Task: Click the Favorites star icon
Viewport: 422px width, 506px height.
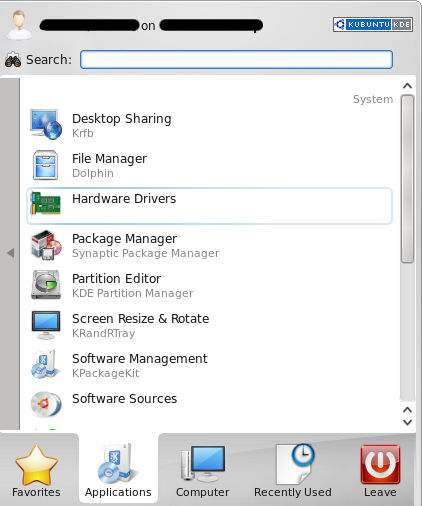Action: point(36,465)
